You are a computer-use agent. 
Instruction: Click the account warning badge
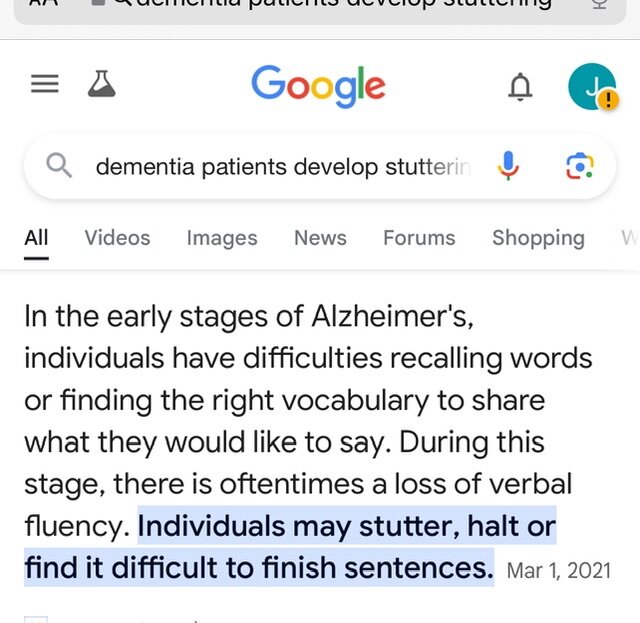tap(609, 99)
